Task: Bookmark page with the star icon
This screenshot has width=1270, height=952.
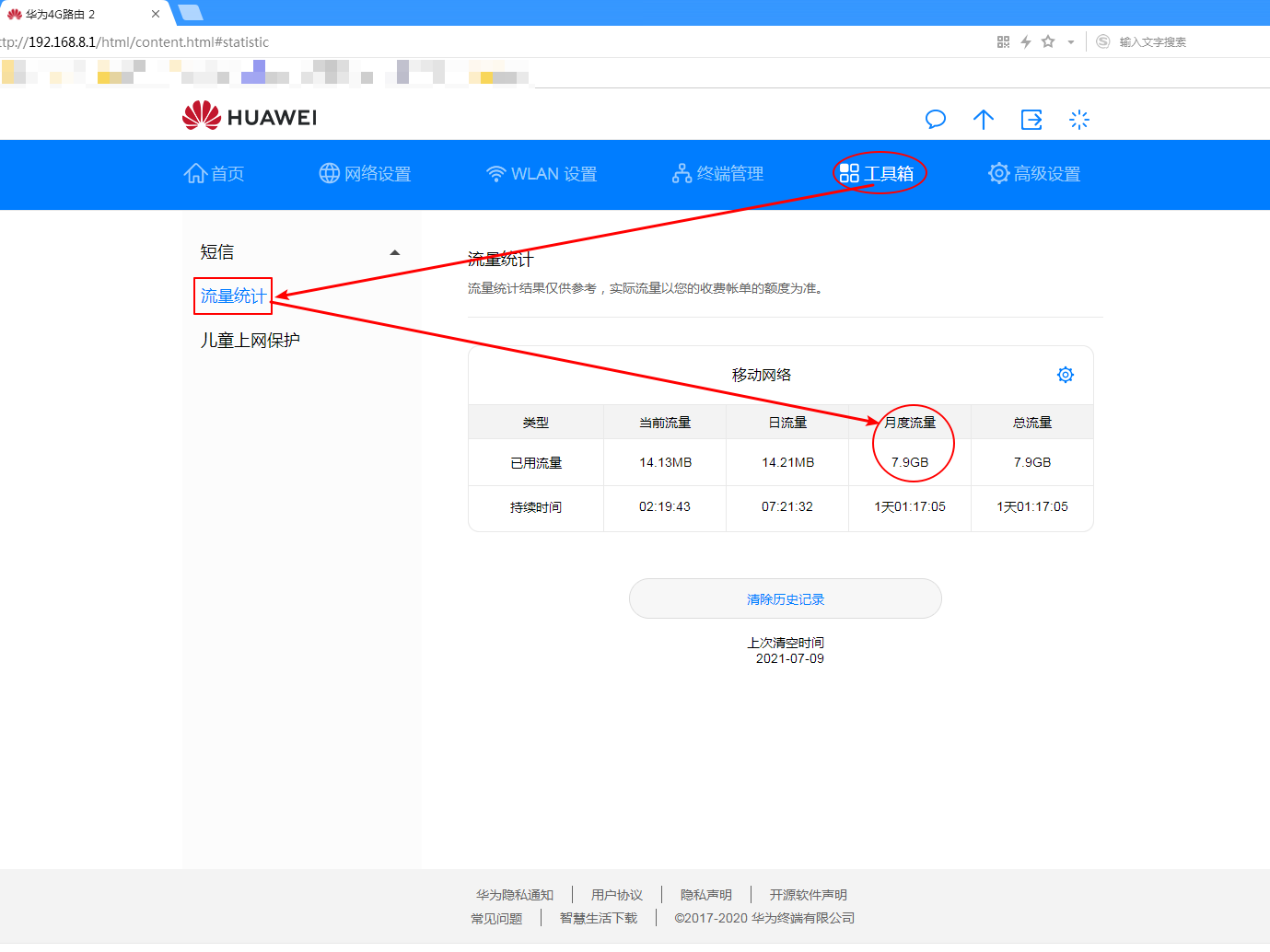Action: pyautogui.click(x=1048, y=41)
